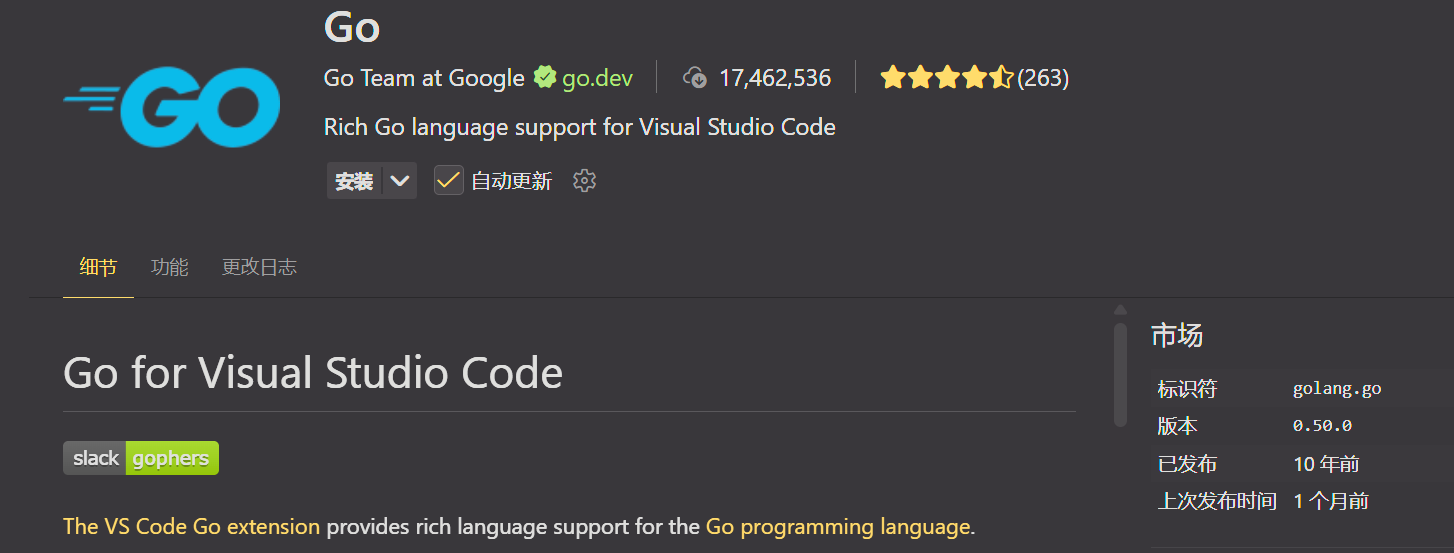Click the scrollbar's up arrow
The height and width of the screenshot is (553, 1454).
tap(1120, 309)
